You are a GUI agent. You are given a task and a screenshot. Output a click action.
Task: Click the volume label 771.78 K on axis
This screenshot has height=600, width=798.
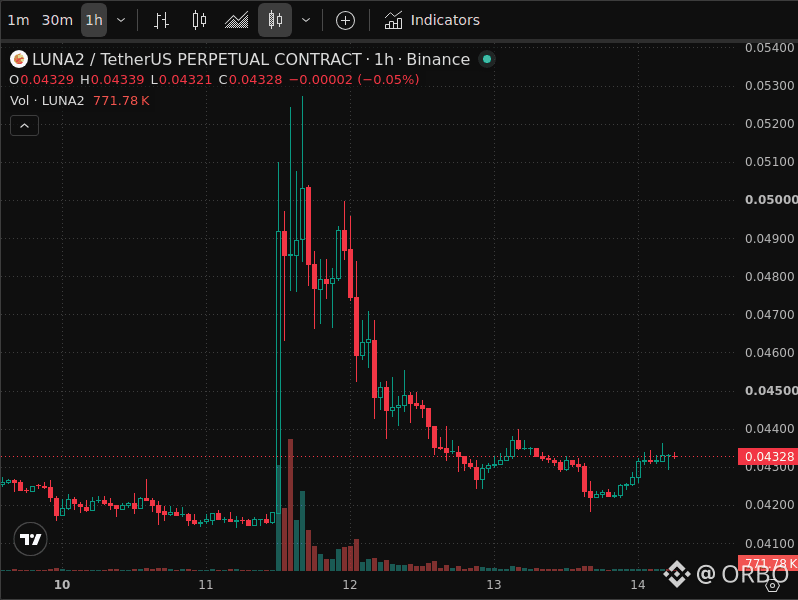pyautogui.click(x=768, y=563)
